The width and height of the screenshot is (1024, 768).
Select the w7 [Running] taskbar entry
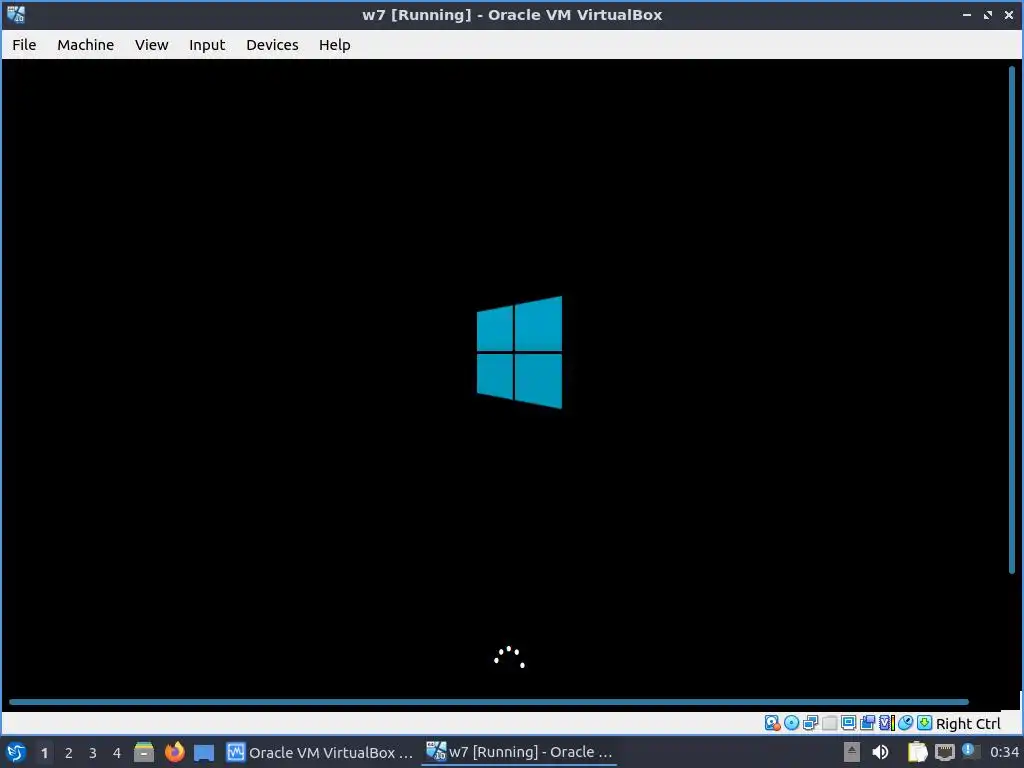pos(519,752)
